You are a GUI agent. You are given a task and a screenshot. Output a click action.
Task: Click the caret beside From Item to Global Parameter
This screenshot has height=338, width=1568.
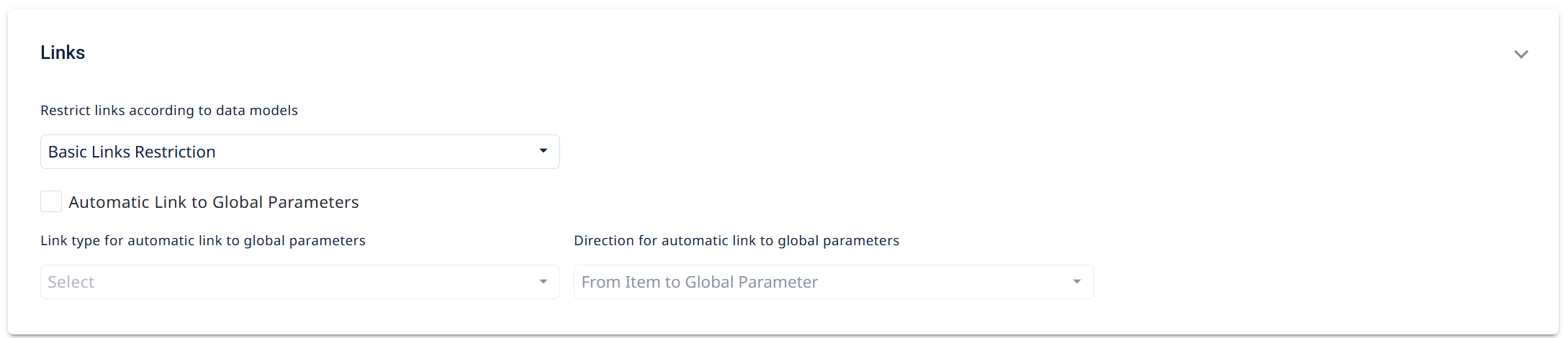click(1077, 281)
